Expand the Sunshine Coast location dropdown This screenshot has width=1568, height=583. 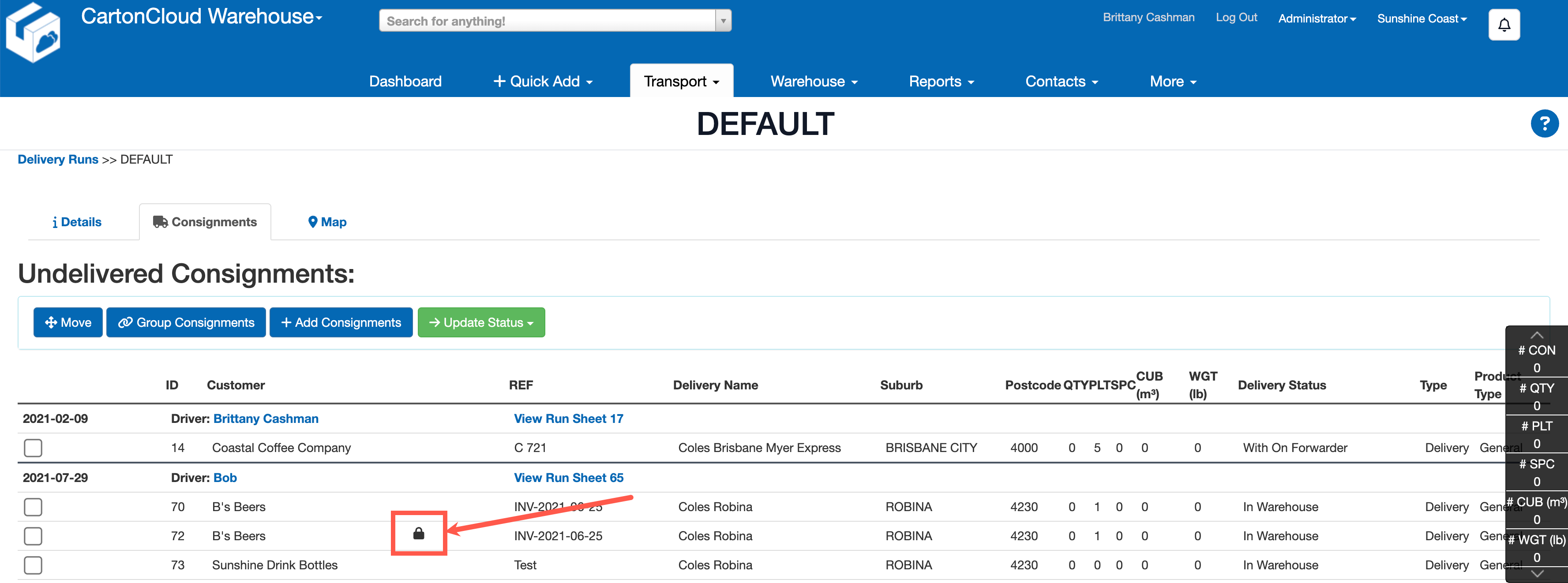[1422, 19]
